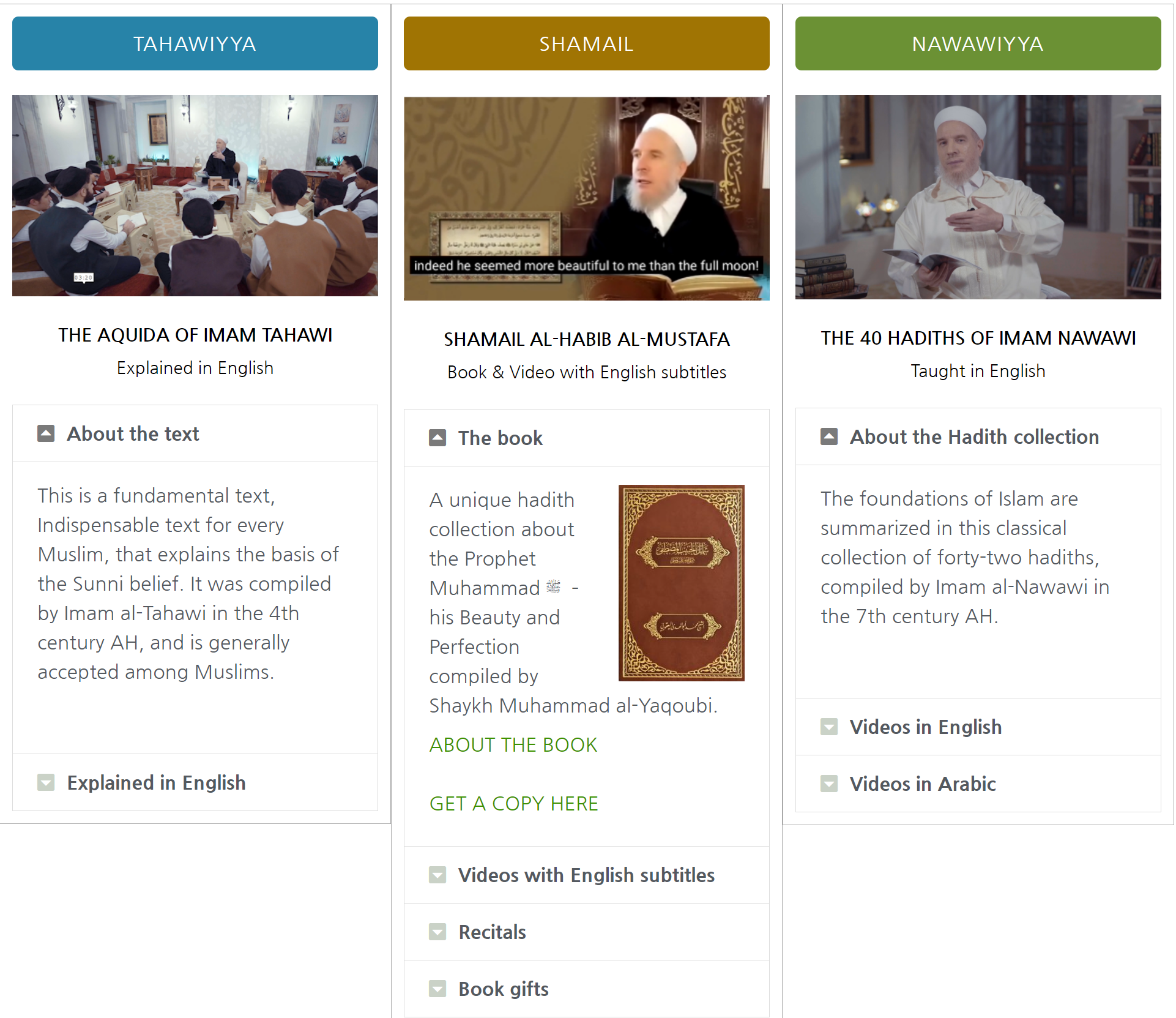Viewport: 1176px width, 1018px height.
Task: Click the arrow icon beside Book gifts
Action: [x=437, y=989]
